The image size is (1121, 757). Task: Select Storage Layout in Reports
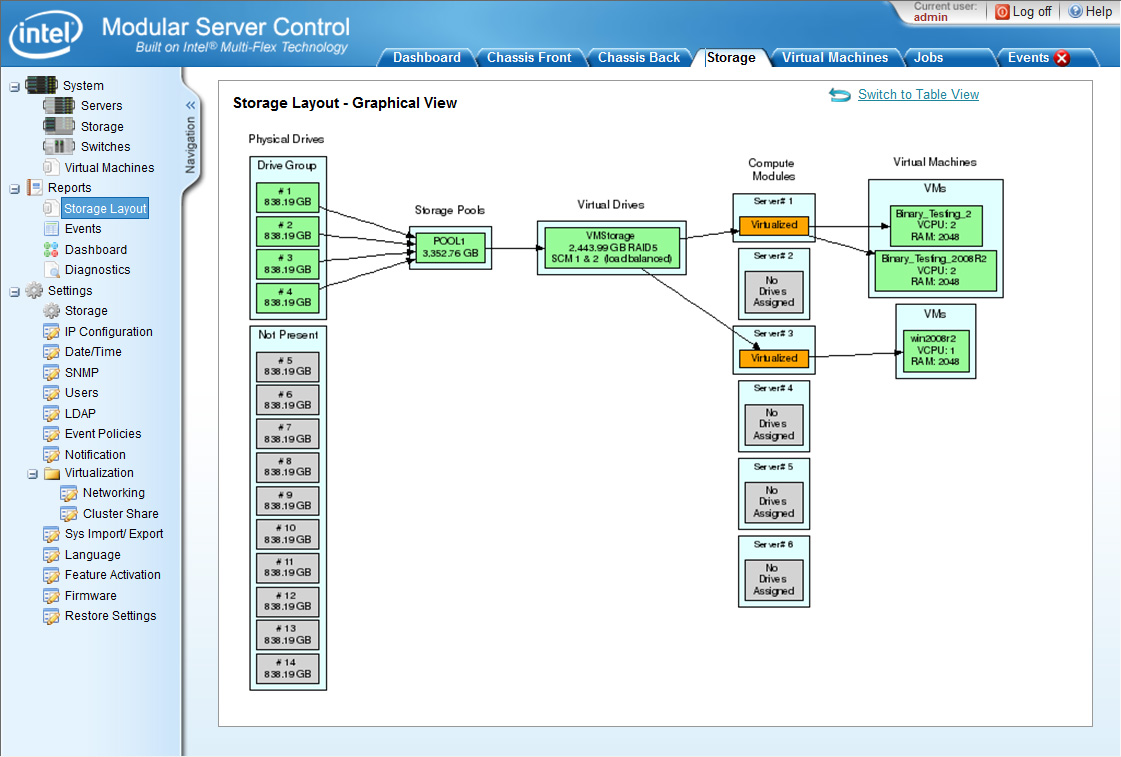tap(105, 208)
